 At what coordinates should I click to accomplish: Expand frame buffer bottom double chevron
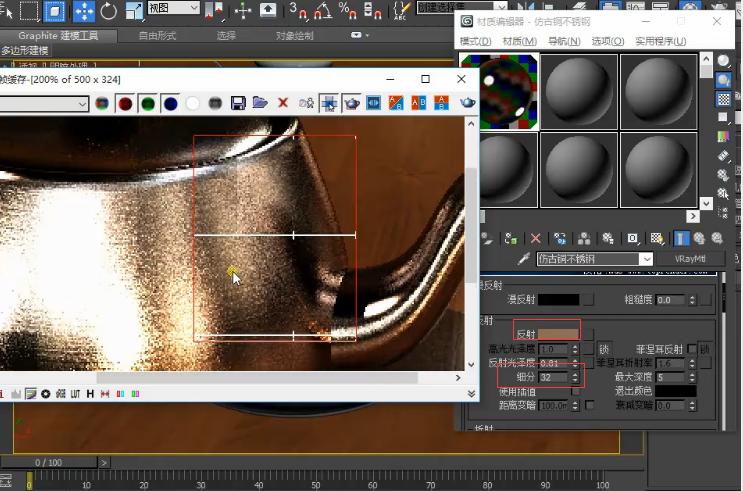point(471,393)
